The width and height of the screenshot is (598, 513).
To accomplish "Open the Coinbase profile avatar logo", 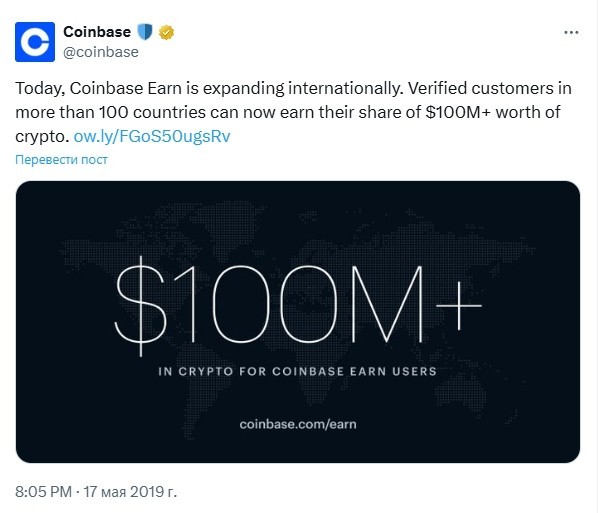I will (35, 42).
